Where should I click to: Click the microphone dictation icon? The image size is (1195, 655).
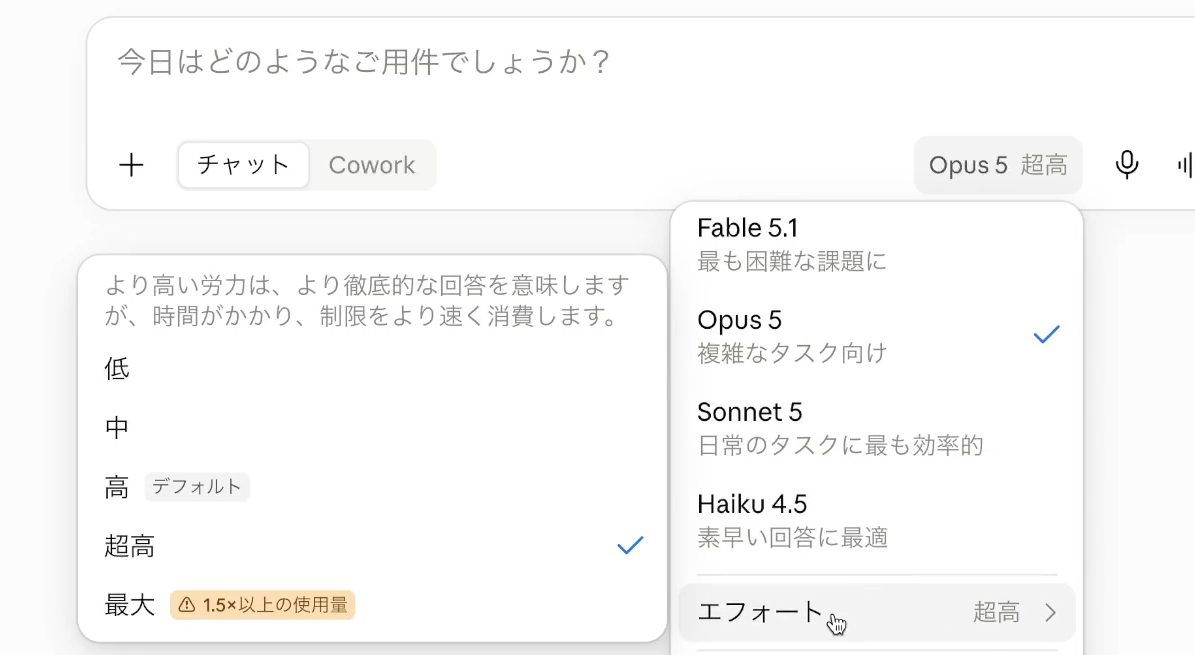pyautogui.click(x=1126, y=165)
